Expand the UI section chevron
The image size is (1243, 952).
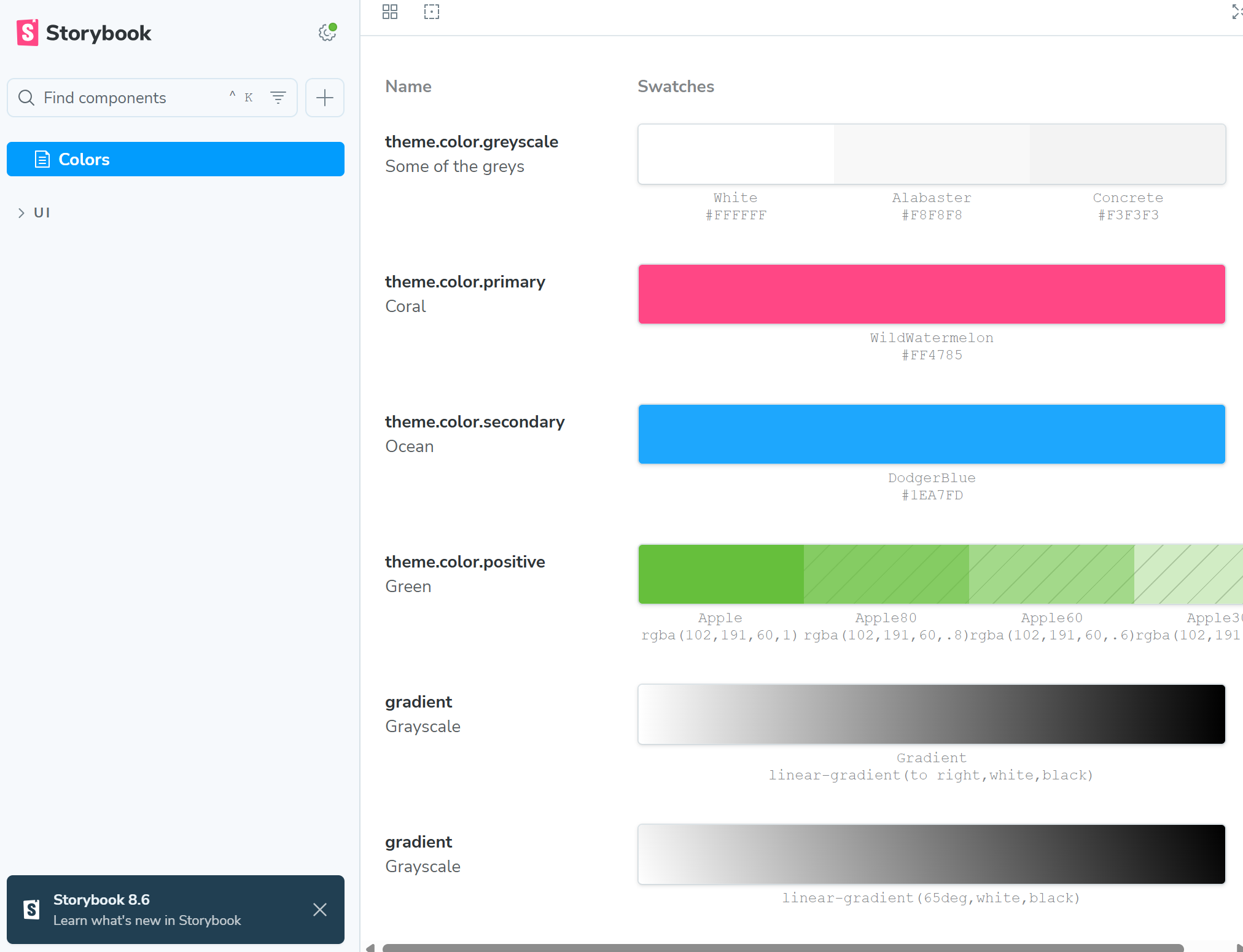pyautogui.click(x=21, y=213)
